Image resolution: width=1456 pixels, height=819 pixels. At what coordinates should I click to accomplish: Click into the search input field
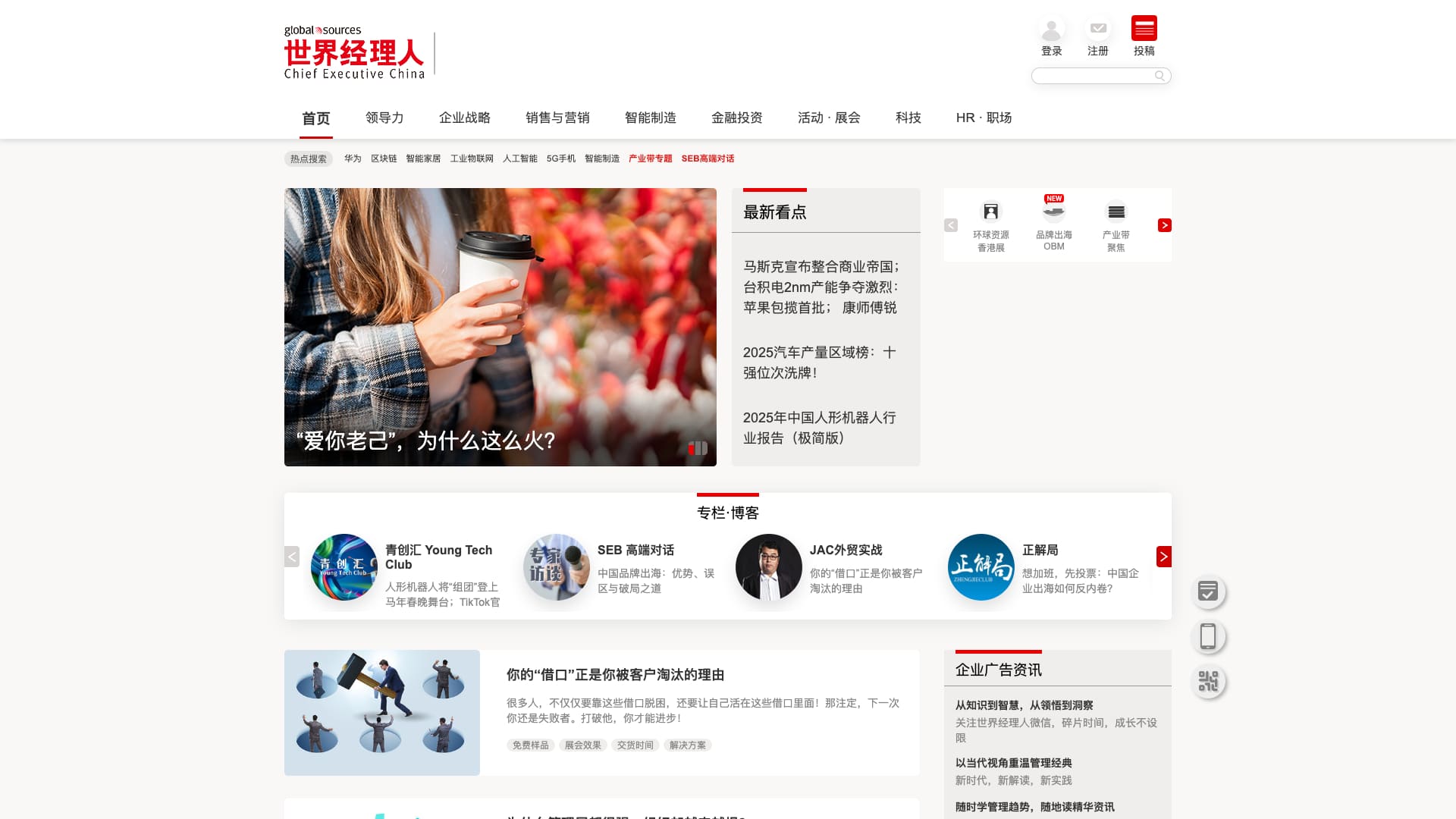point(1092,76)
